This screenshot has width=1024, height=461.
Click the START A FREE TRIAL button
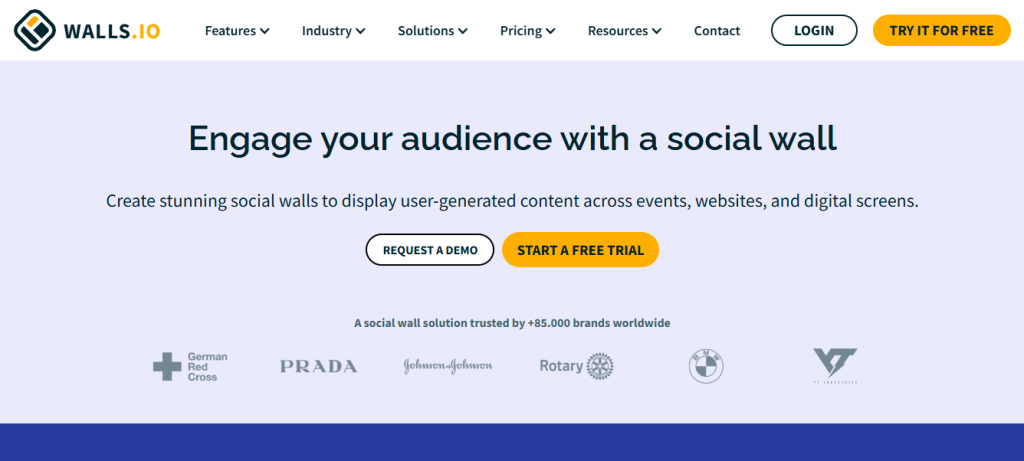point(581,249)
